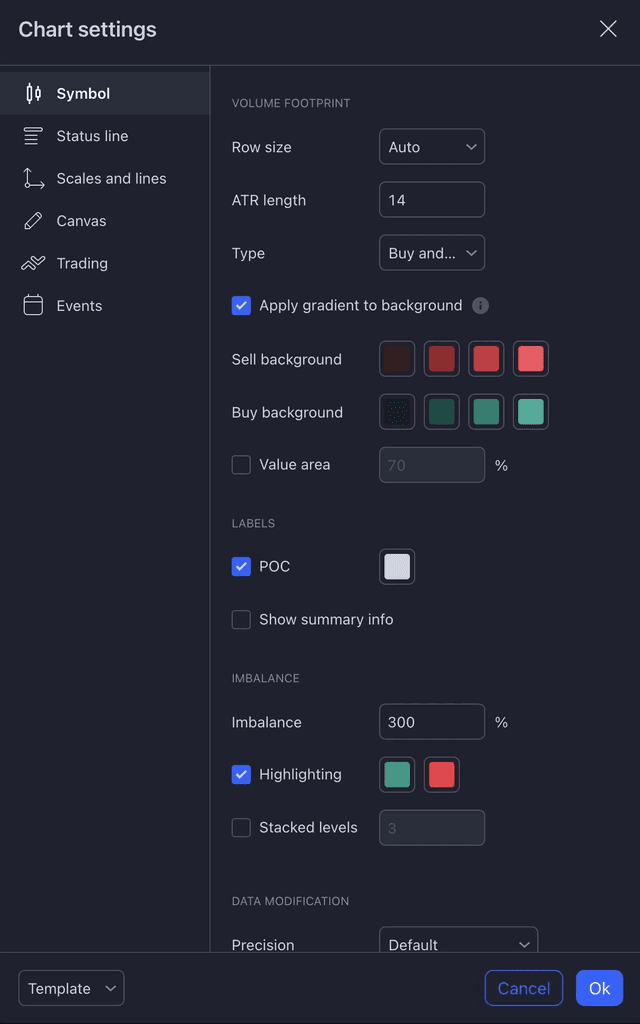Image resolution: width=640 pixels, height=1024 pixels.
Task: Confirm settings with the Ok button
Action: pyautogui.click(x=599, y=988)
